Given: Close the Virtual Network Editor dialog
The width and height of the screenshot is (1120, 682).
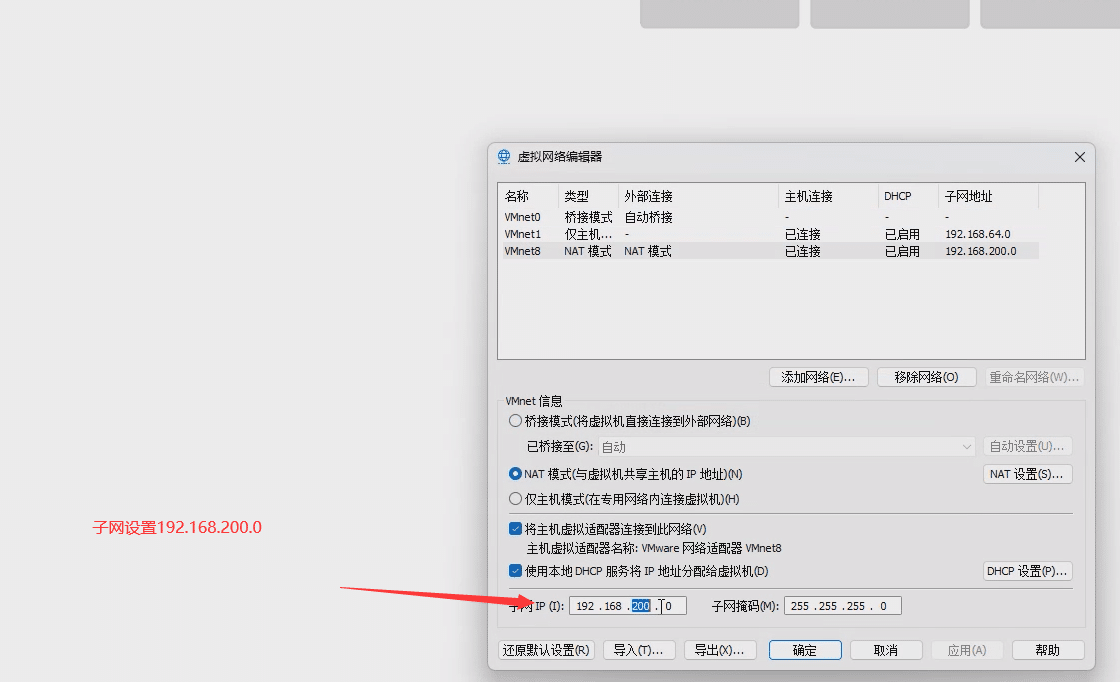Looking at the screenshot, I should 1079,157.
